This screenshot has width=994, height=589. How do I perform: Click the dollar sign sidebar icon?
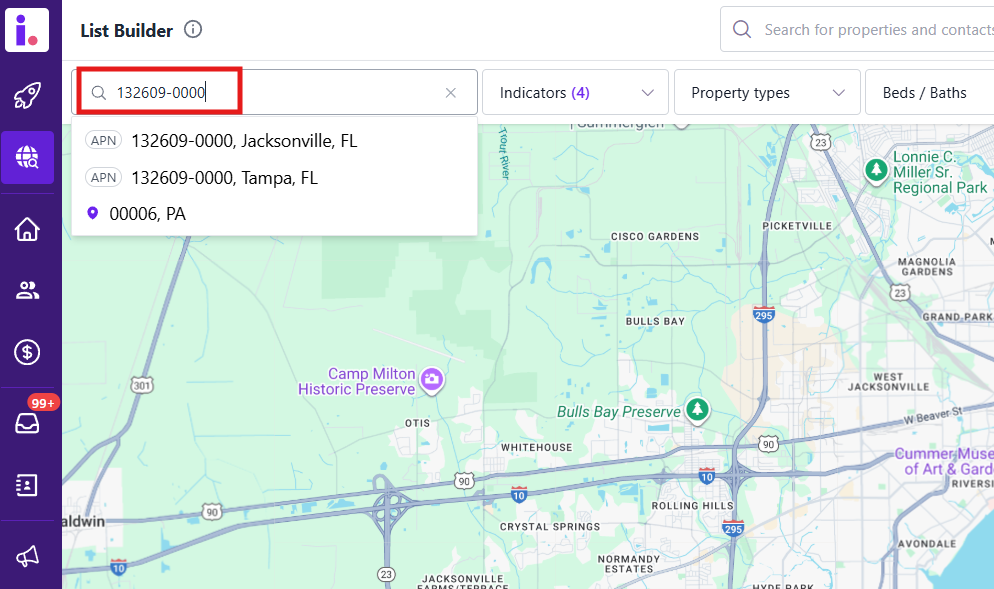point(27,352)
